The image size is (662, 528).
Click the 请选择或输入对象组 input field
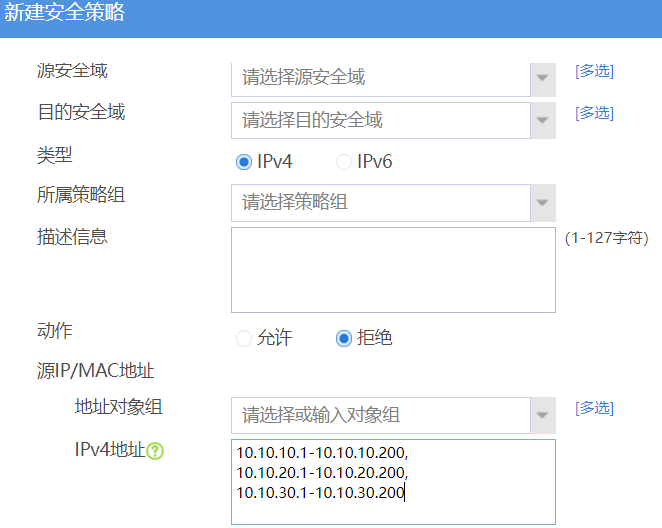381,415
